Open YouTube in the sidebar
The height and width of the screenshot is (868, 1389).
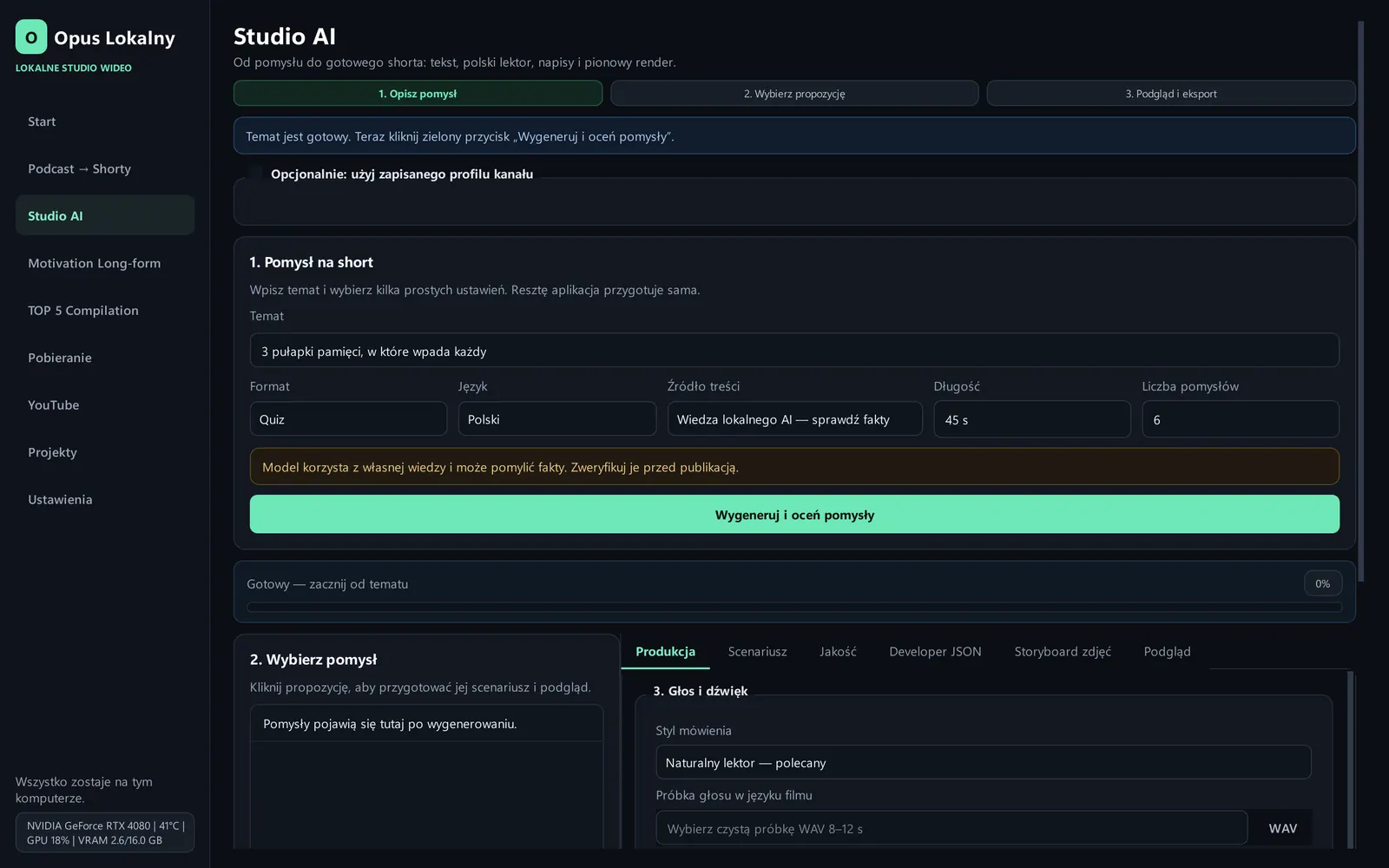point(105,404)
